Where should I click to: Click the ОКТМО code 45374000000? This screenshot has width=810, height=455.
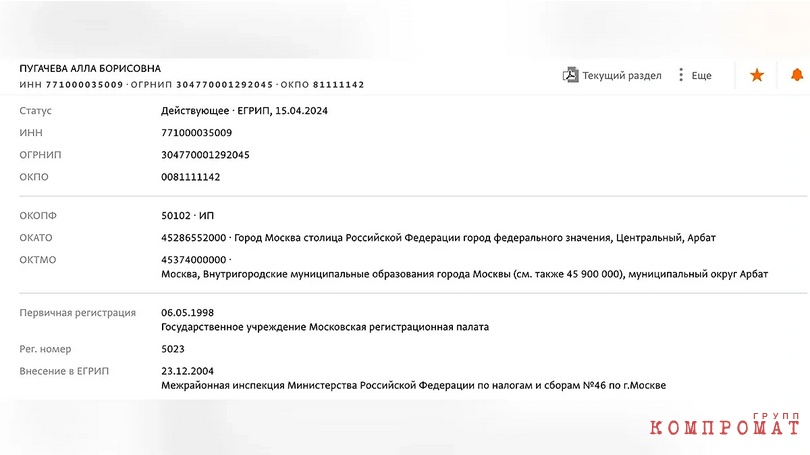pyautogui.click(x=194, y=260)
